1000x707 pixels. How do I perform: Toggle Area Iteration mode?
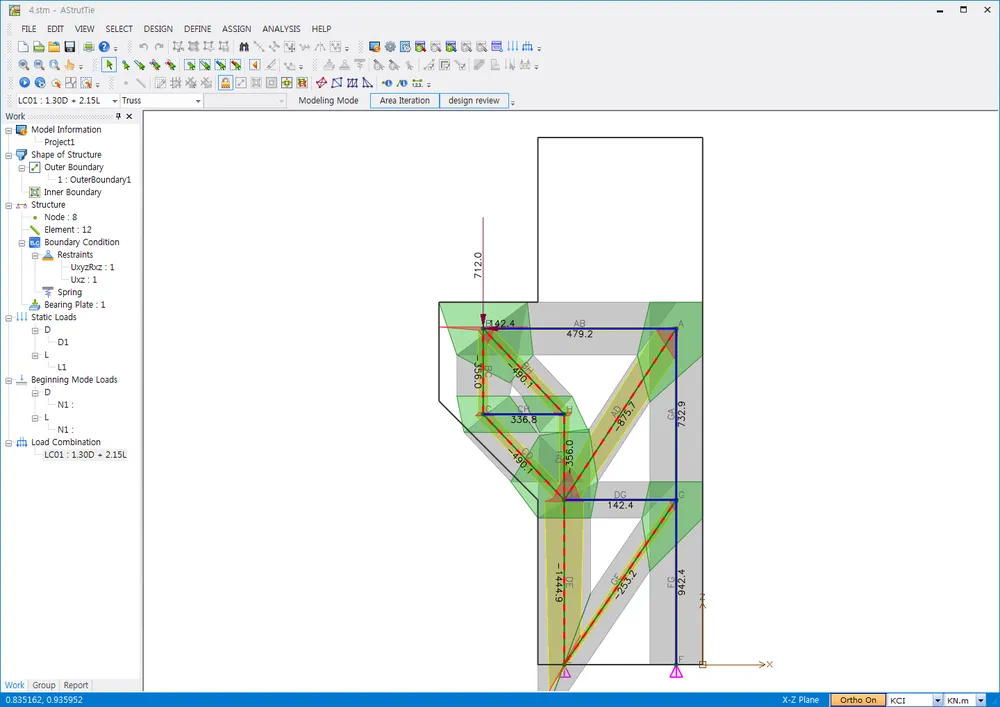(x=405, y=101)
